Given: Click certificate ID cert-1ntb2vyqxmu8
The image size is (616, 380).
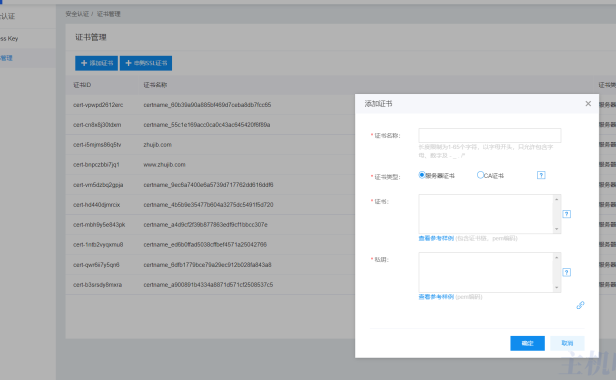Looking at the screenshot, I should tap(98, 245).
